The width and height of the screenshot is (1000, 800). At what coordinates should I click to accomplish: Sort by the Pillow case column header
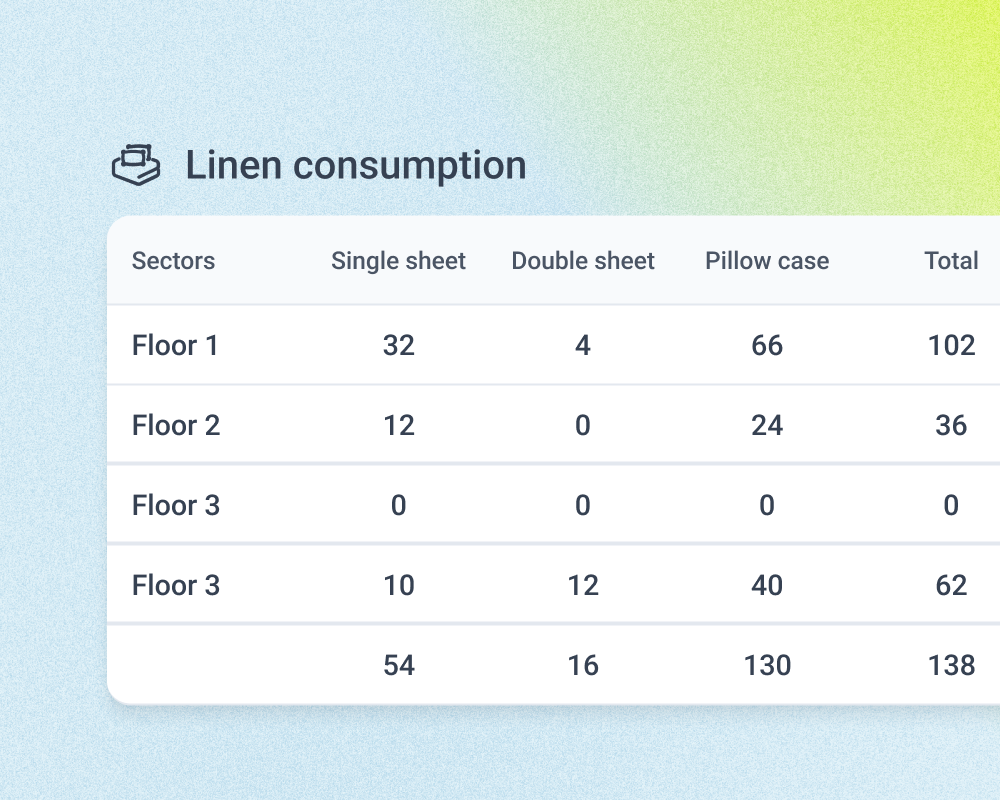(x=767, y=261)
